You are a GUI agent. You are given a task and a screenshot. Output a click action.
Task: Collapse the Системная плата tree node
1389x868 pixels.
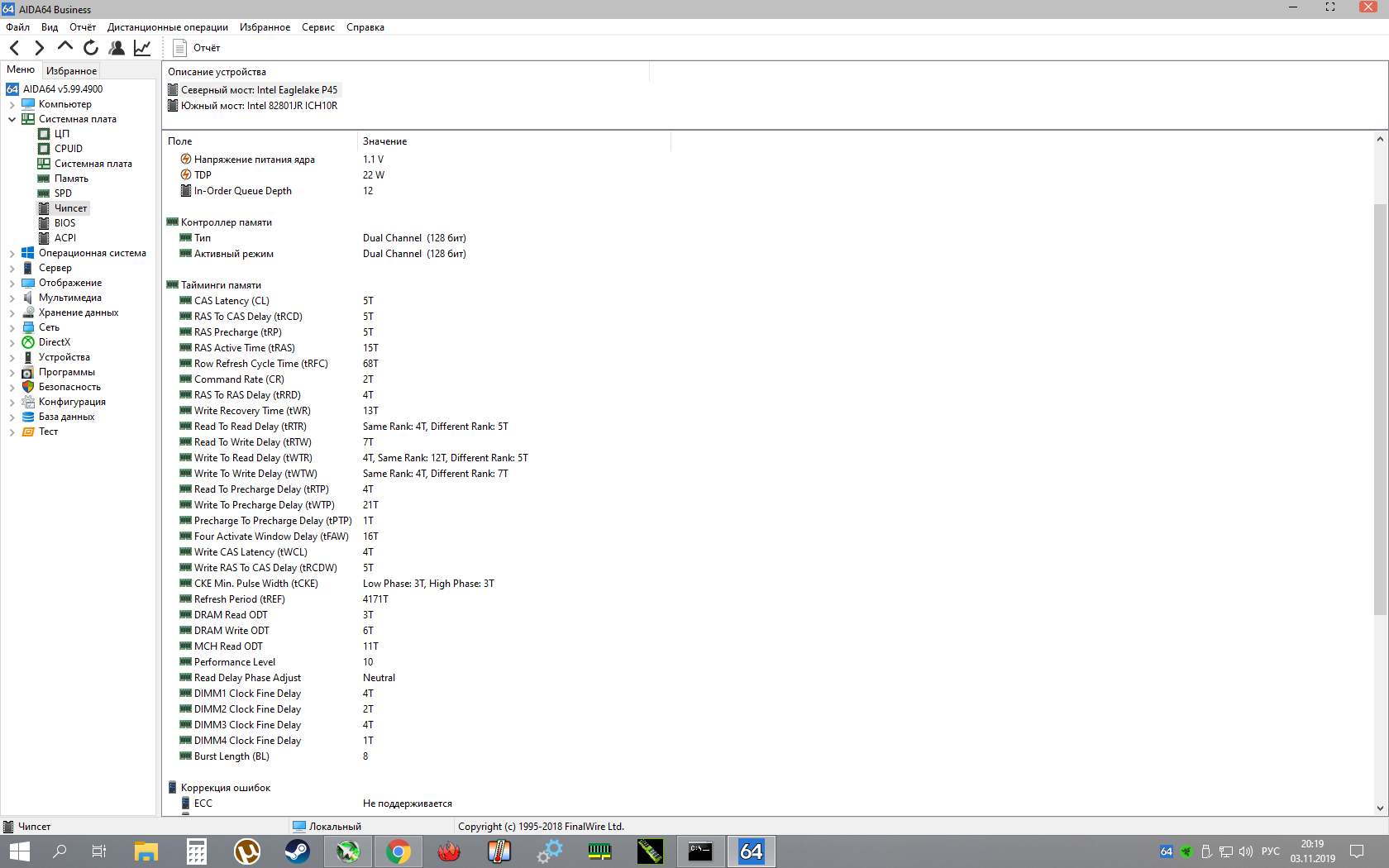(x=12, y=119)
